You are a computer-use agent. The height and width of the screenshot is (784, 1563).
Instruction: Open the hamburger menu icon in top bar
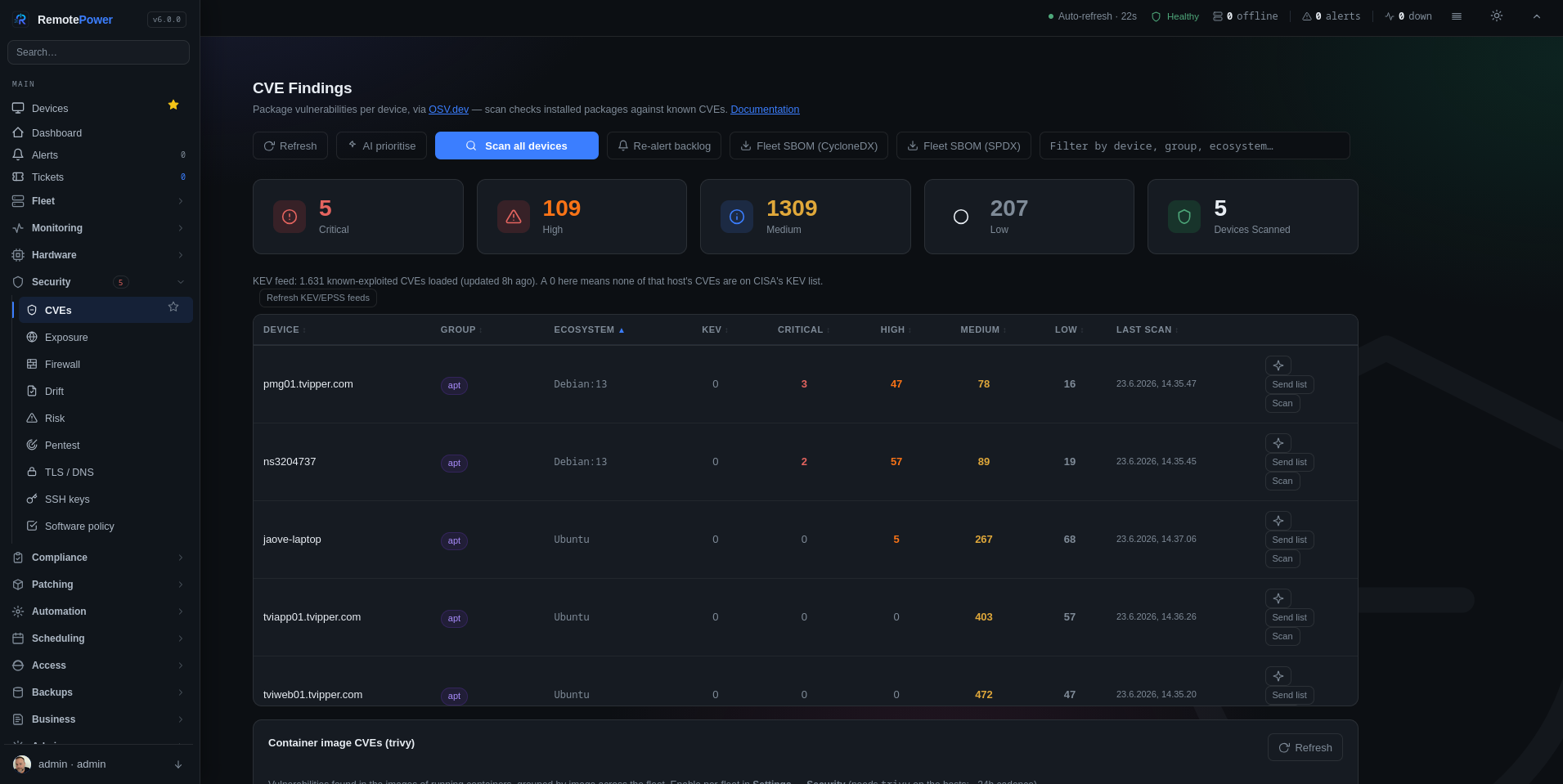pyautogui.click(x=1457, y=16)
